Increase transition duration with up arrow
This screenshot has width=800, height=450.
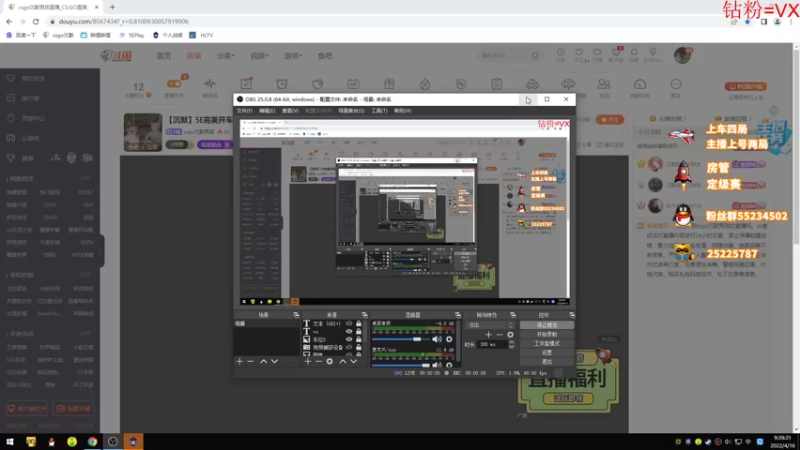click(x=511, y=342)
